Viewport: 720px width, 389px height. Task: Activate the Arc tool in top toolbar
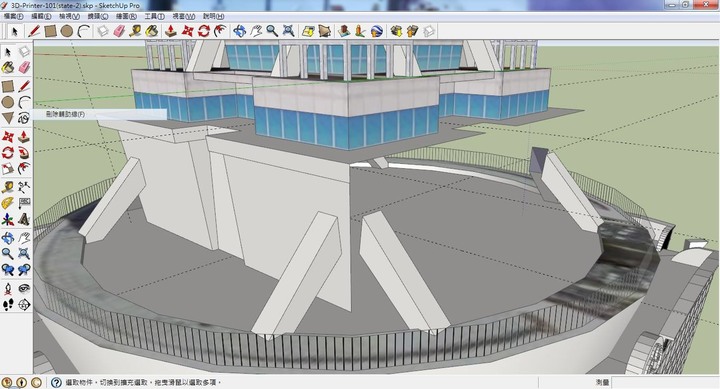(83, 31)
